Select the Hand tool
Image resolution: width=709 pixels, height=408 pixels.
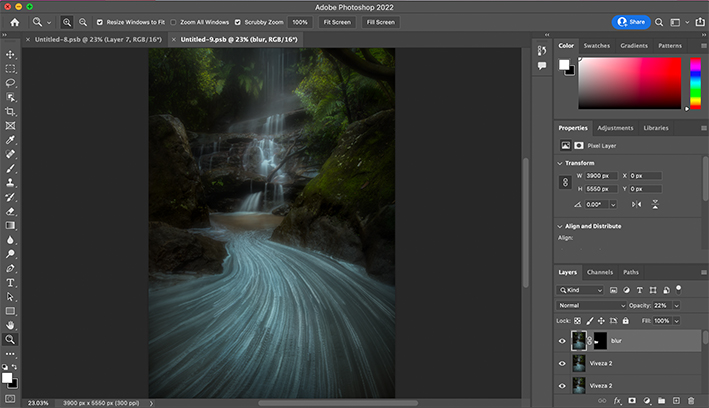tap(11, 325)
